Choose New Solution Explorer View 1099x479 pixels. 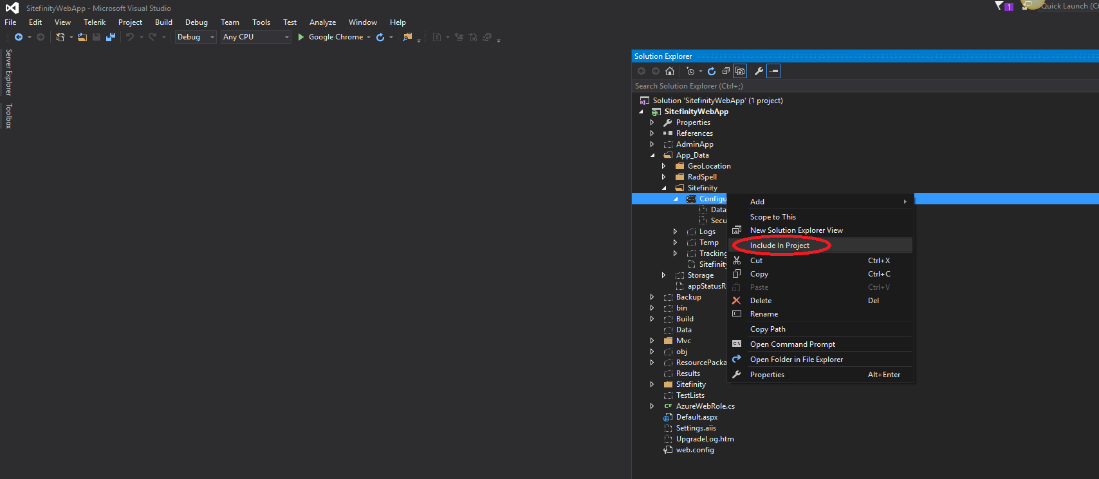[820, 230]
